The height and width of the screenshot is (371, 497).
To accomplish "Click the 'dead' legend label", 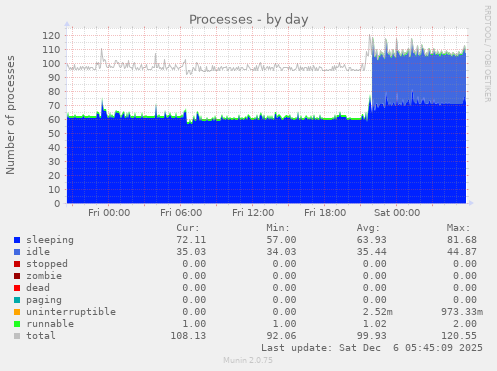I will [x=38, y=288].
